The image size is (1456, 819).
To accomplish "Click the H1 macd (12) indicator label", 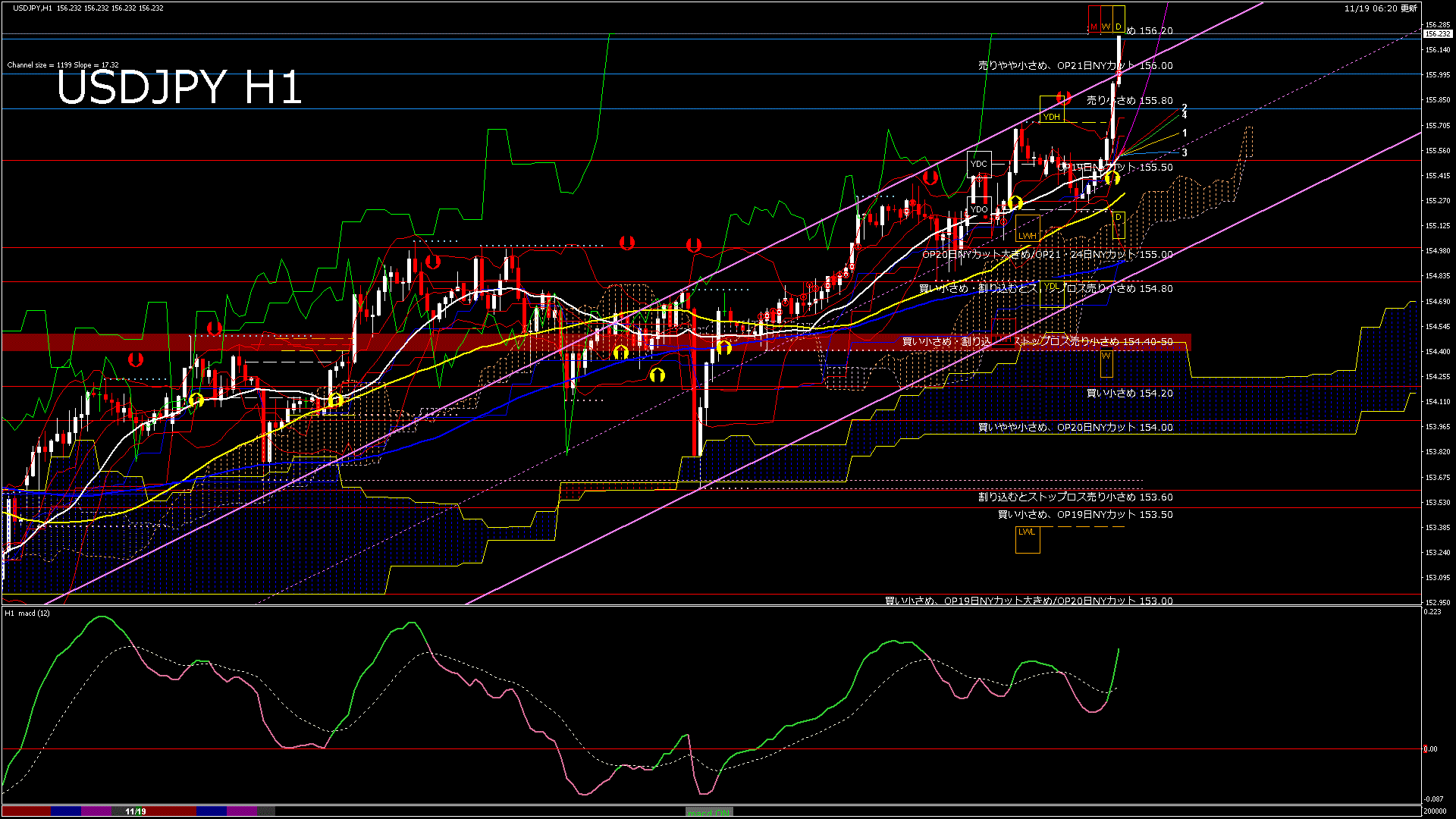I will tap(27, 613).
